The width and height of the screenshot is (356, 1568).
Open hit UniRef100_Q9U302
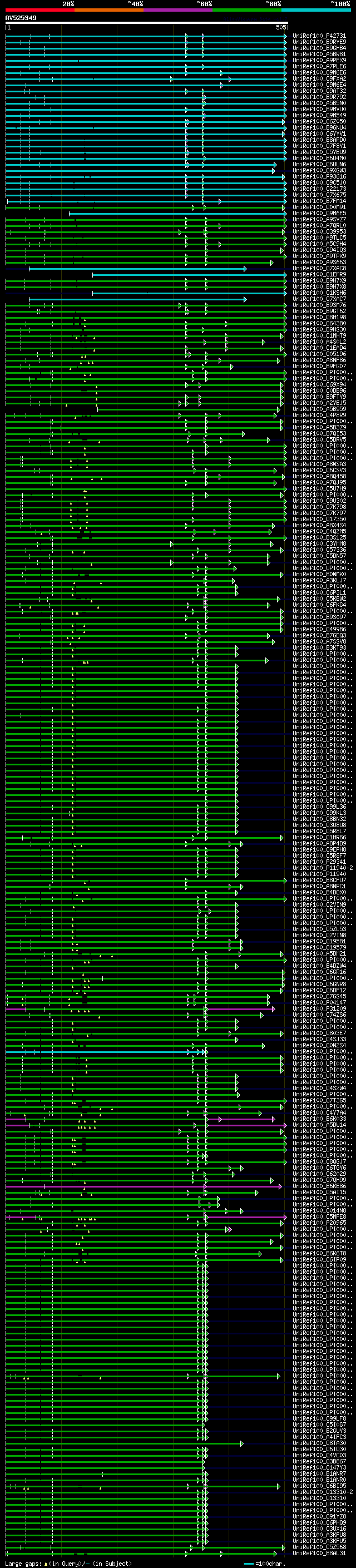click(x=319, y=501)
